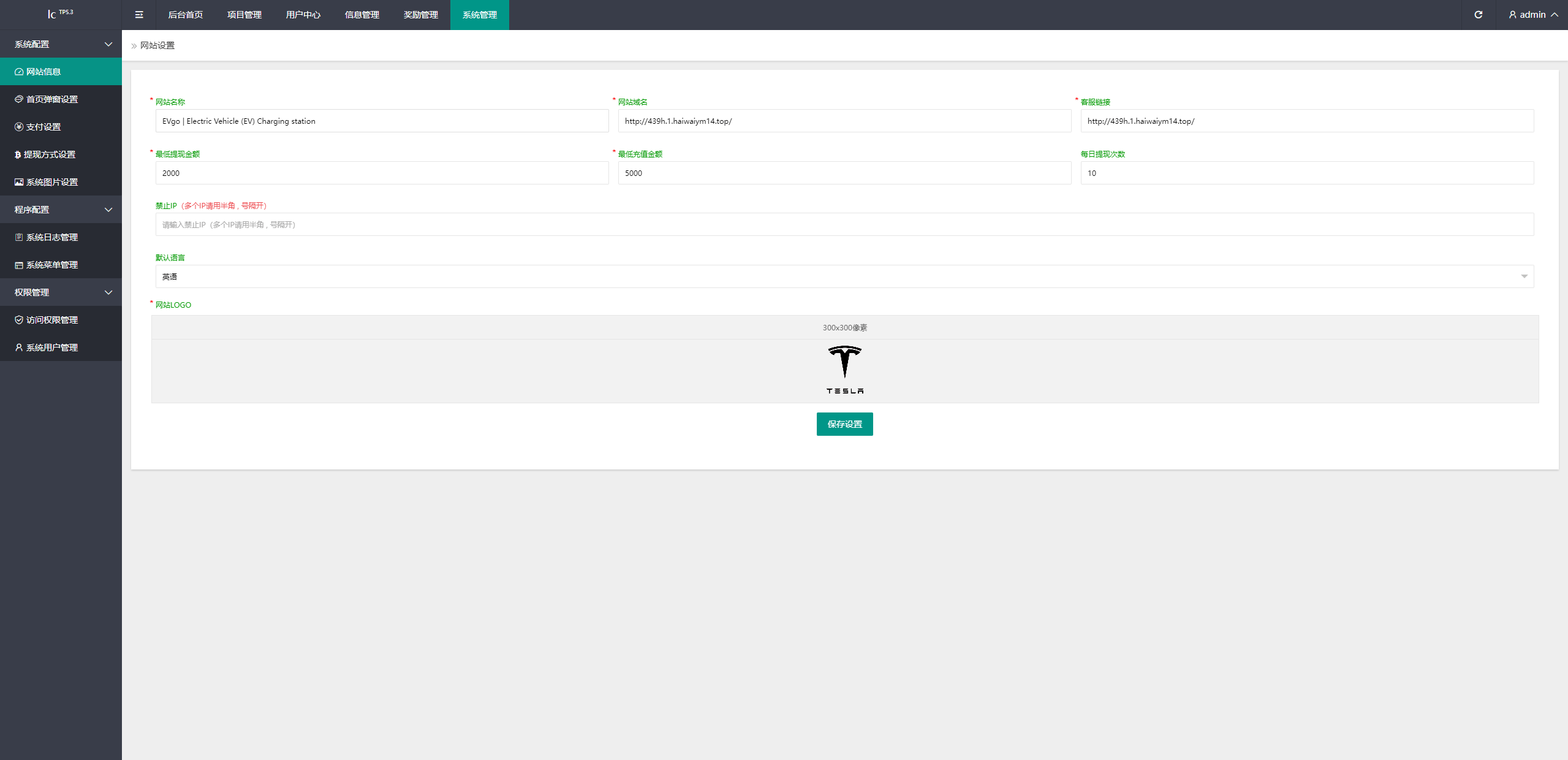1568x760 pixels.
Task: Select 奖励管理 tab
Action: pos(421,15)
